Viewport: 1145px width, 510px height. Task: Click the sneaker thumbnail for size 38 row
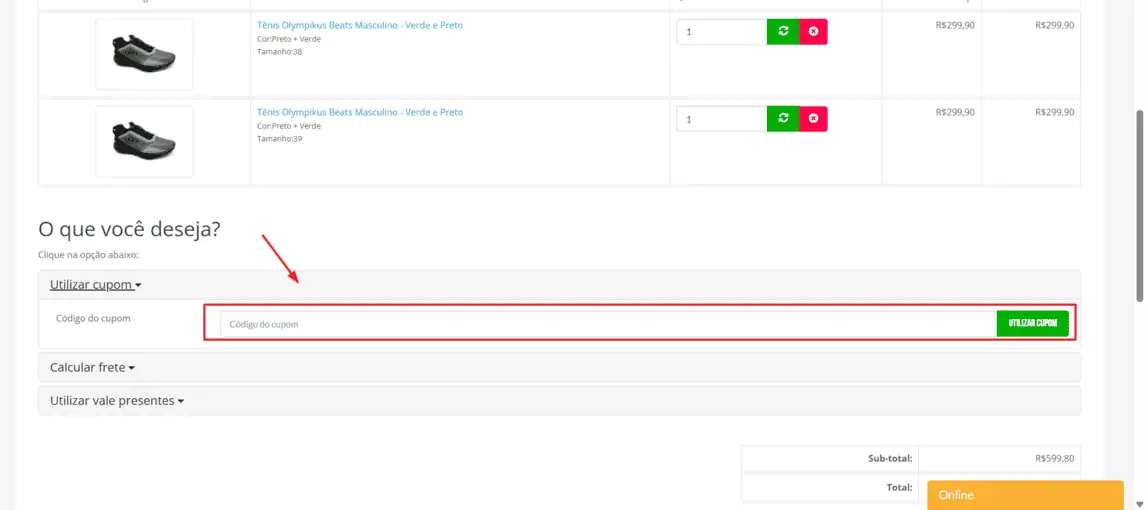[x=144, y=54]
